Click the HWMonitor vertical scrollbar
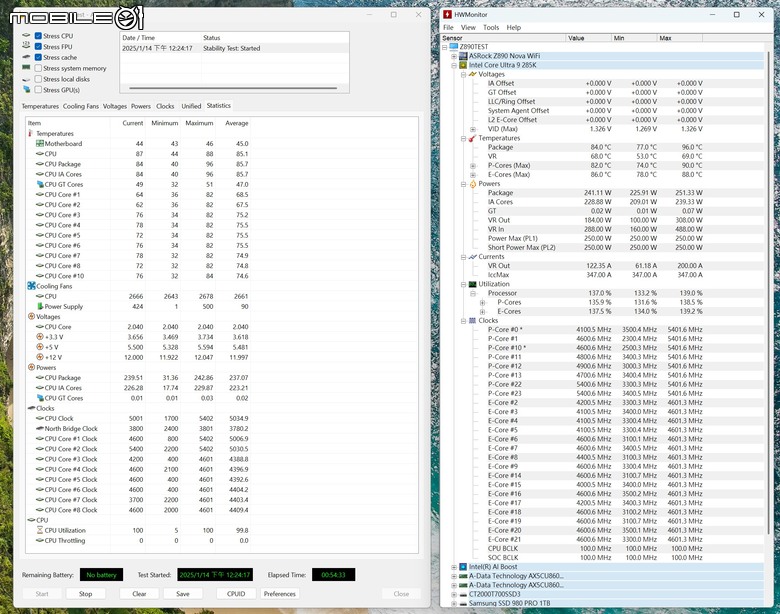This screenshot has width=780, height=614. click(x=768, y=295)
